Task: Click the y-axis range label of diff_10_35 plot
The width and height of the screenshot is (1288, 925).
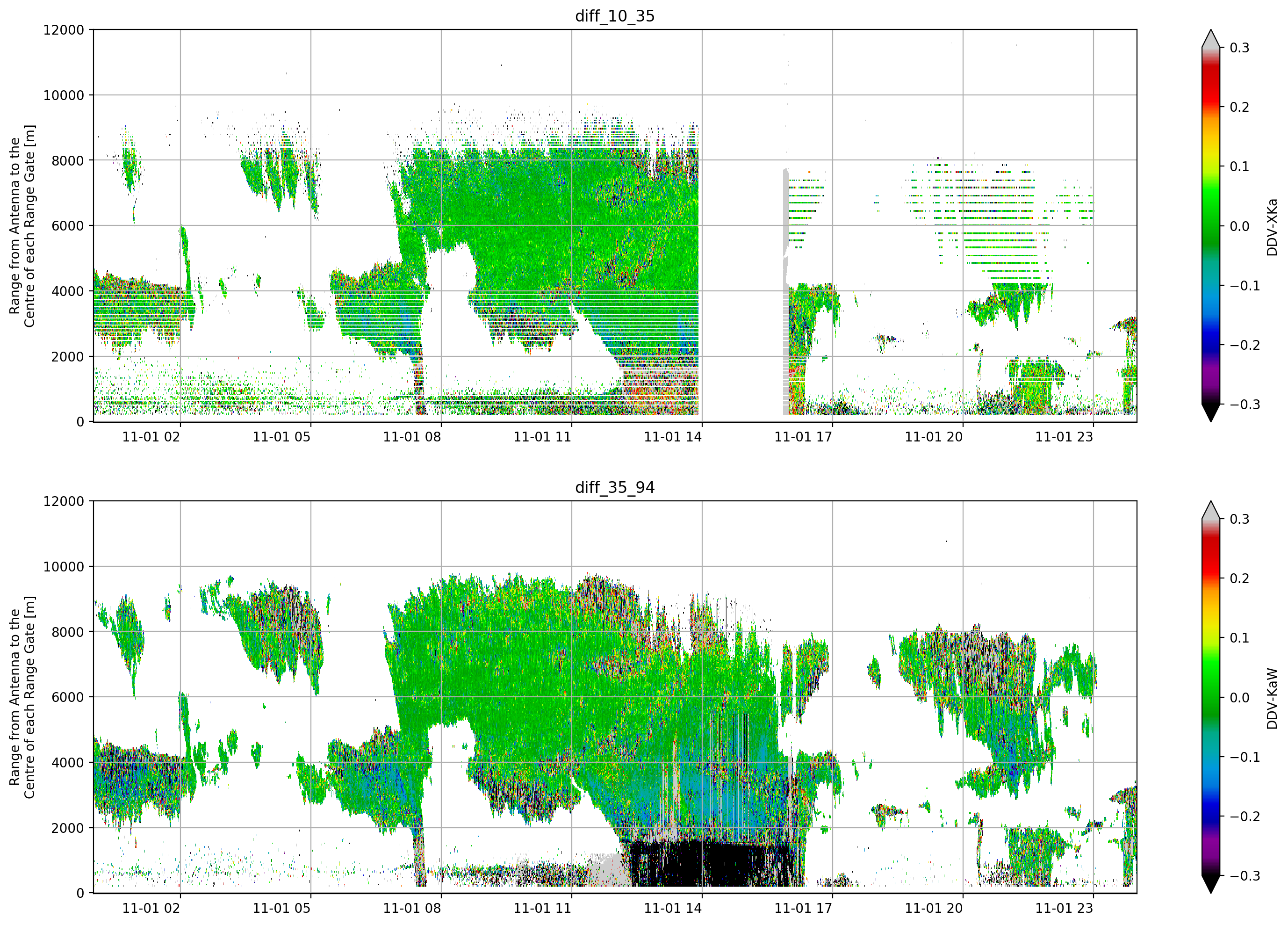Action: click(22, 225)
